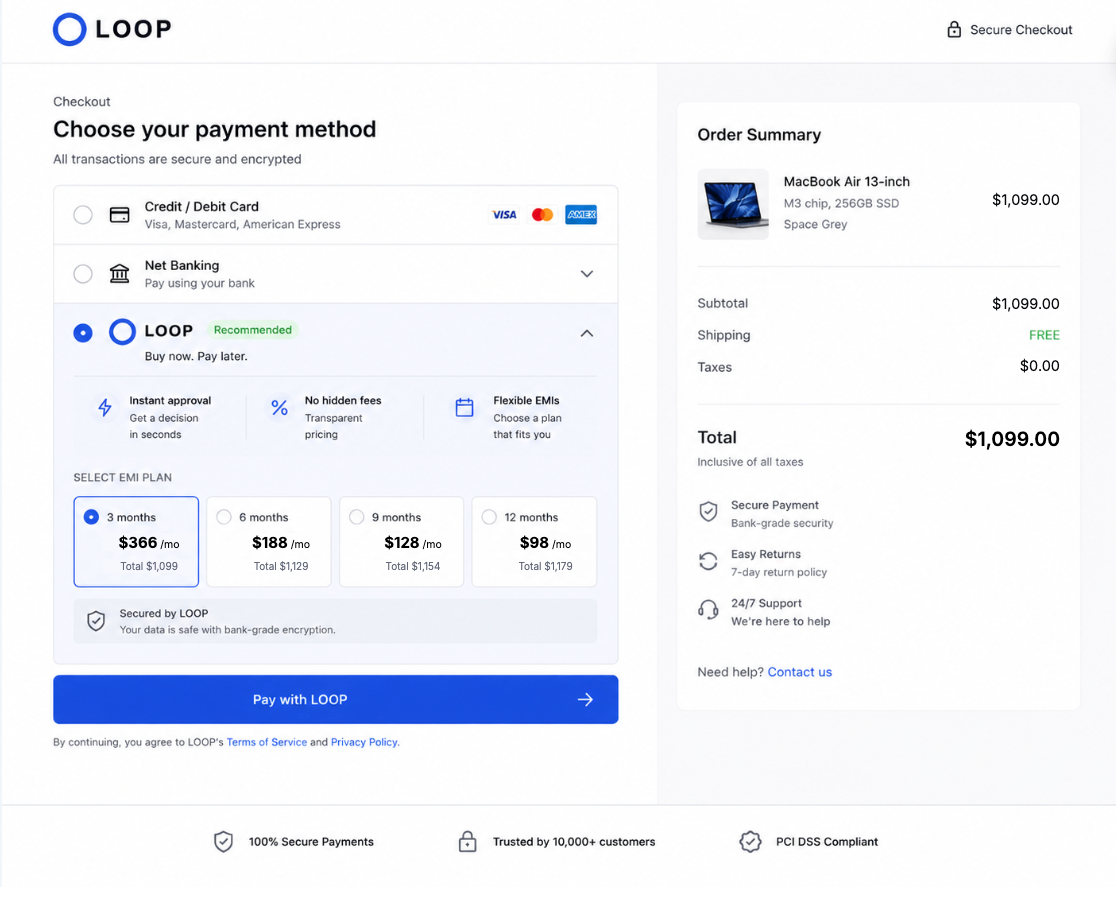1116x914 pixels.
Task: Click the LOOP payment option ring logo
Action: pyautogui.click(x=122, y=331)
